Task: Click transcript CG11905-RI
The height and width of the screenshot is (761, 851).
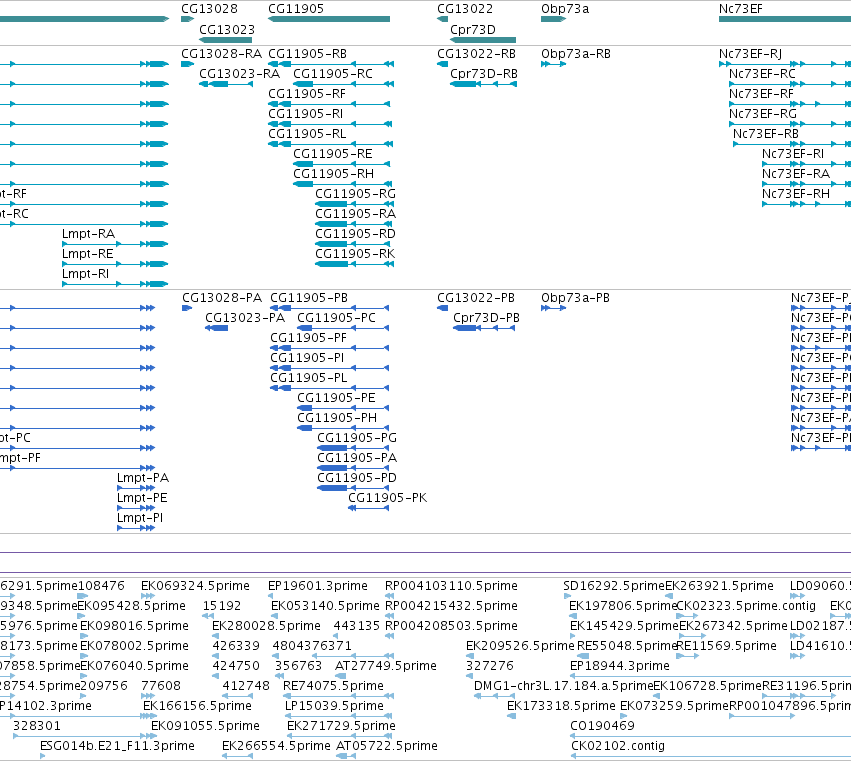Action: point(306,114)
